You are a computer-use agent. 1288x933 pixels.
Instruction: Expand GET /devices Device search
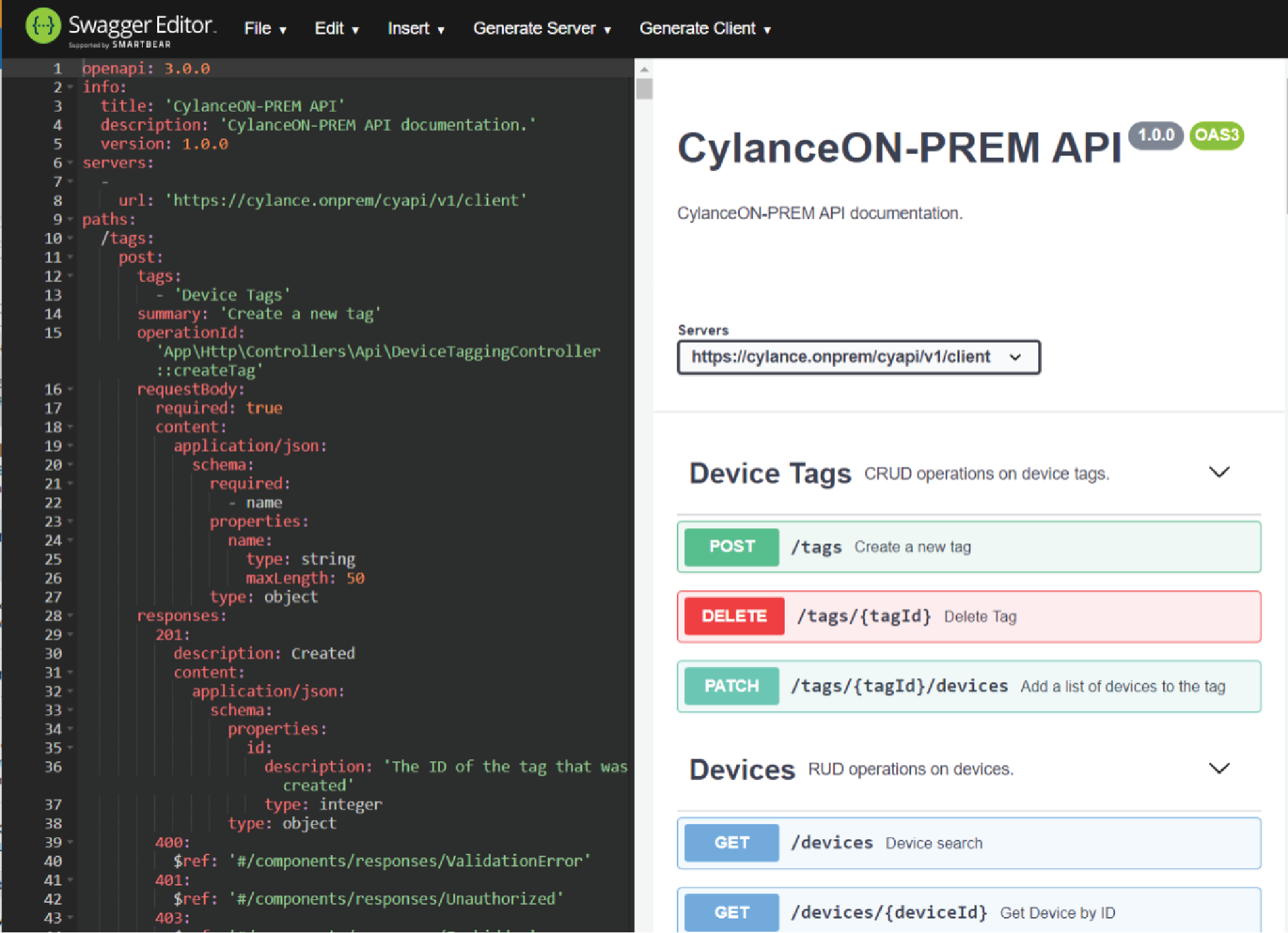tap(969, 843)
